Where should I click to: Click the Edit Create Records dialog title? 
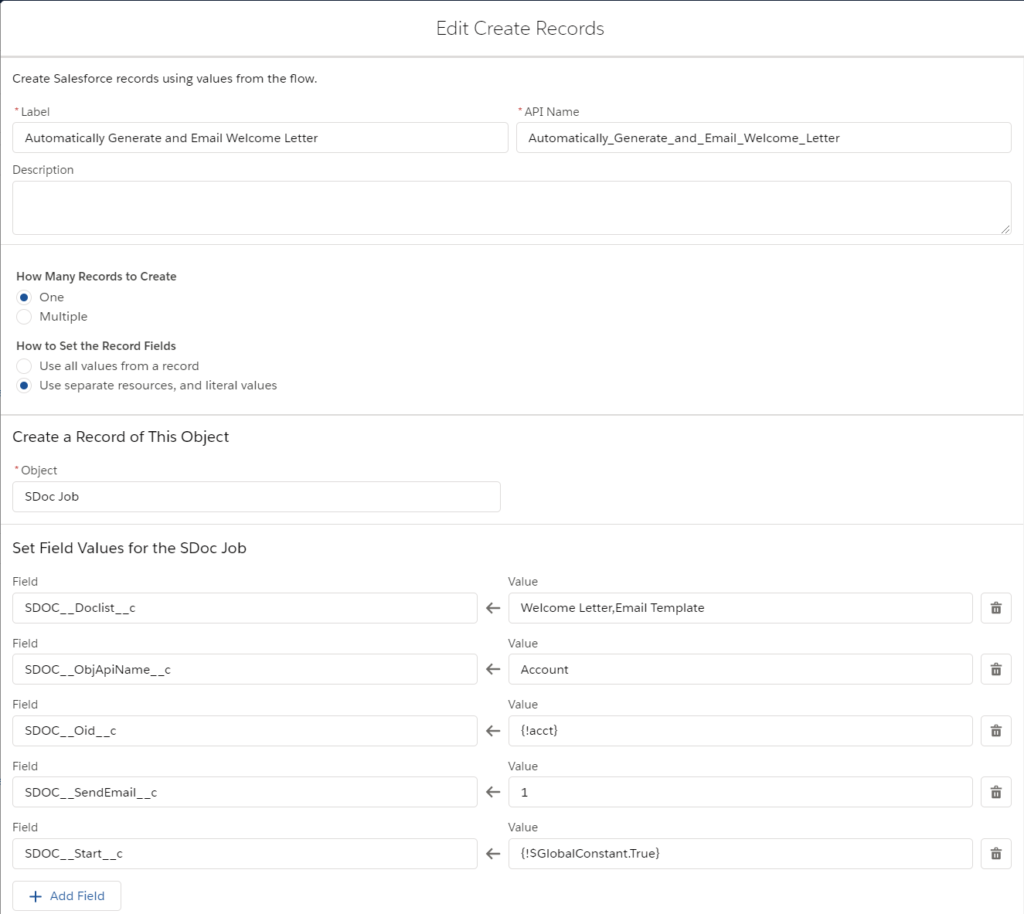pos(518,29)
